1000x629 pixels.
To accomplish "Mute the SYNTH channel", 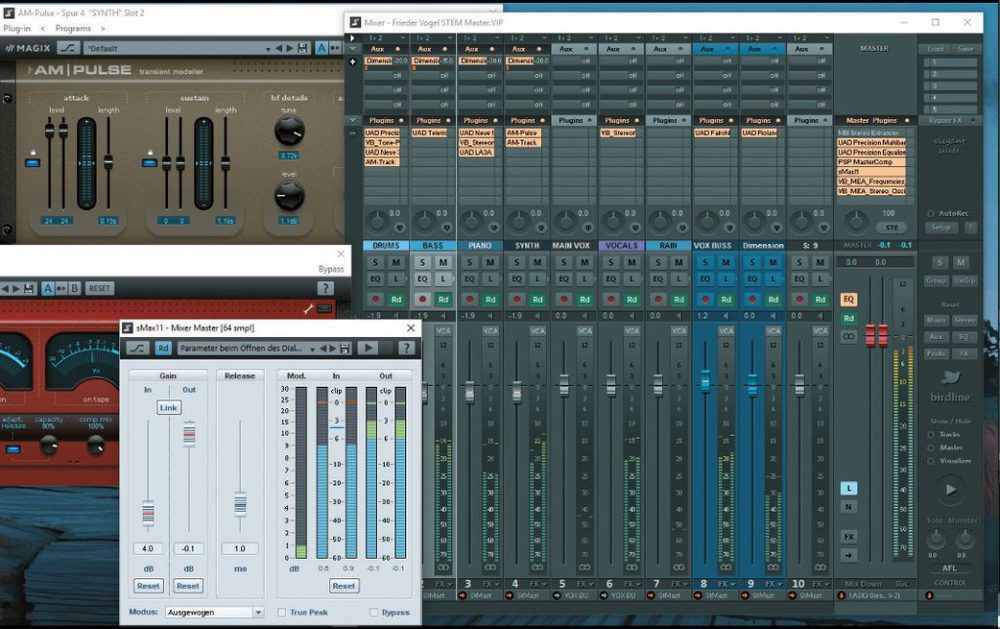I will pos(538,262).
